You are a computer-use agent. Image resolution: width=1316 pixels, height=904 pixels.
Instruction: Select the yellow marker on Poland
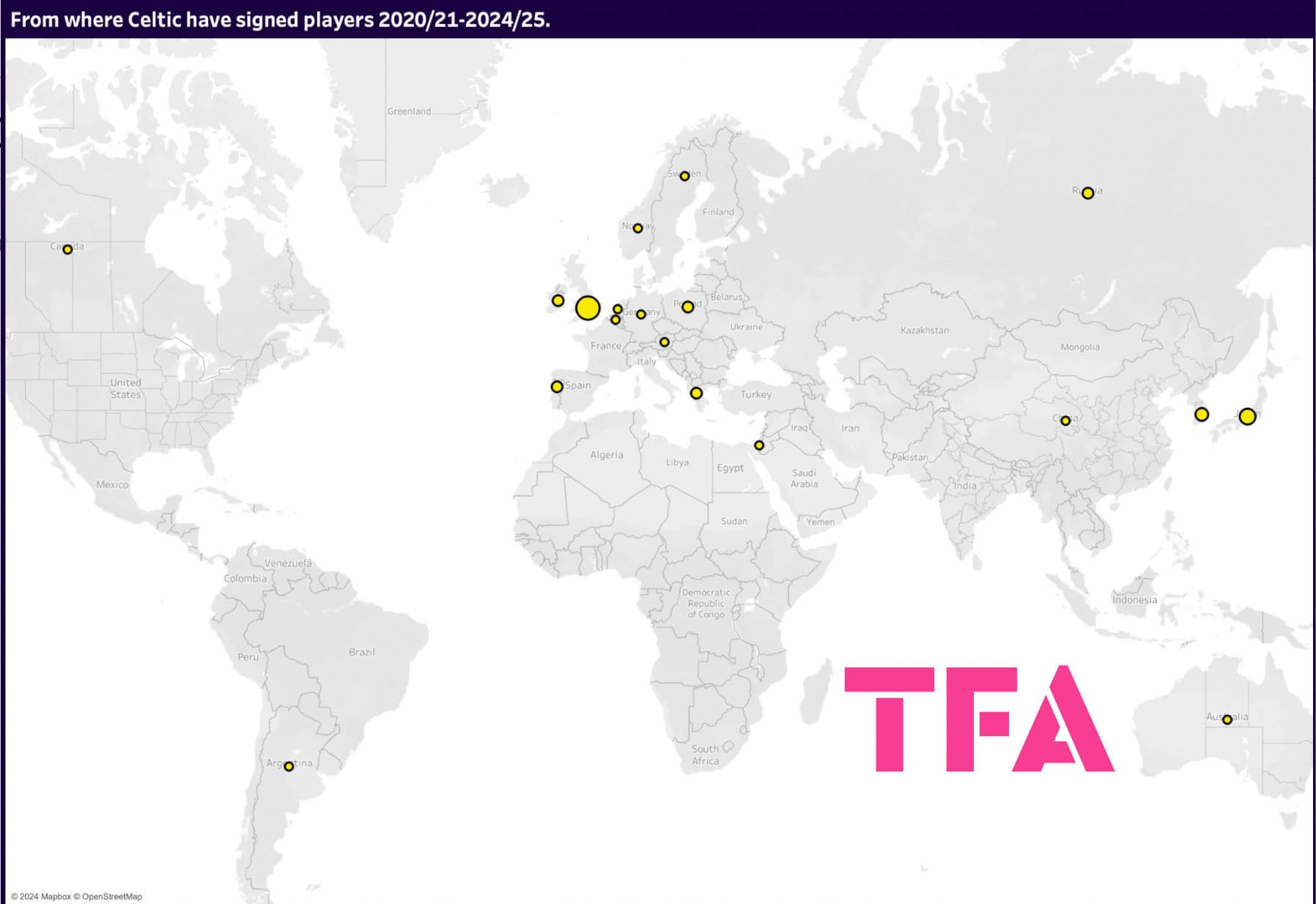[687, 307]
